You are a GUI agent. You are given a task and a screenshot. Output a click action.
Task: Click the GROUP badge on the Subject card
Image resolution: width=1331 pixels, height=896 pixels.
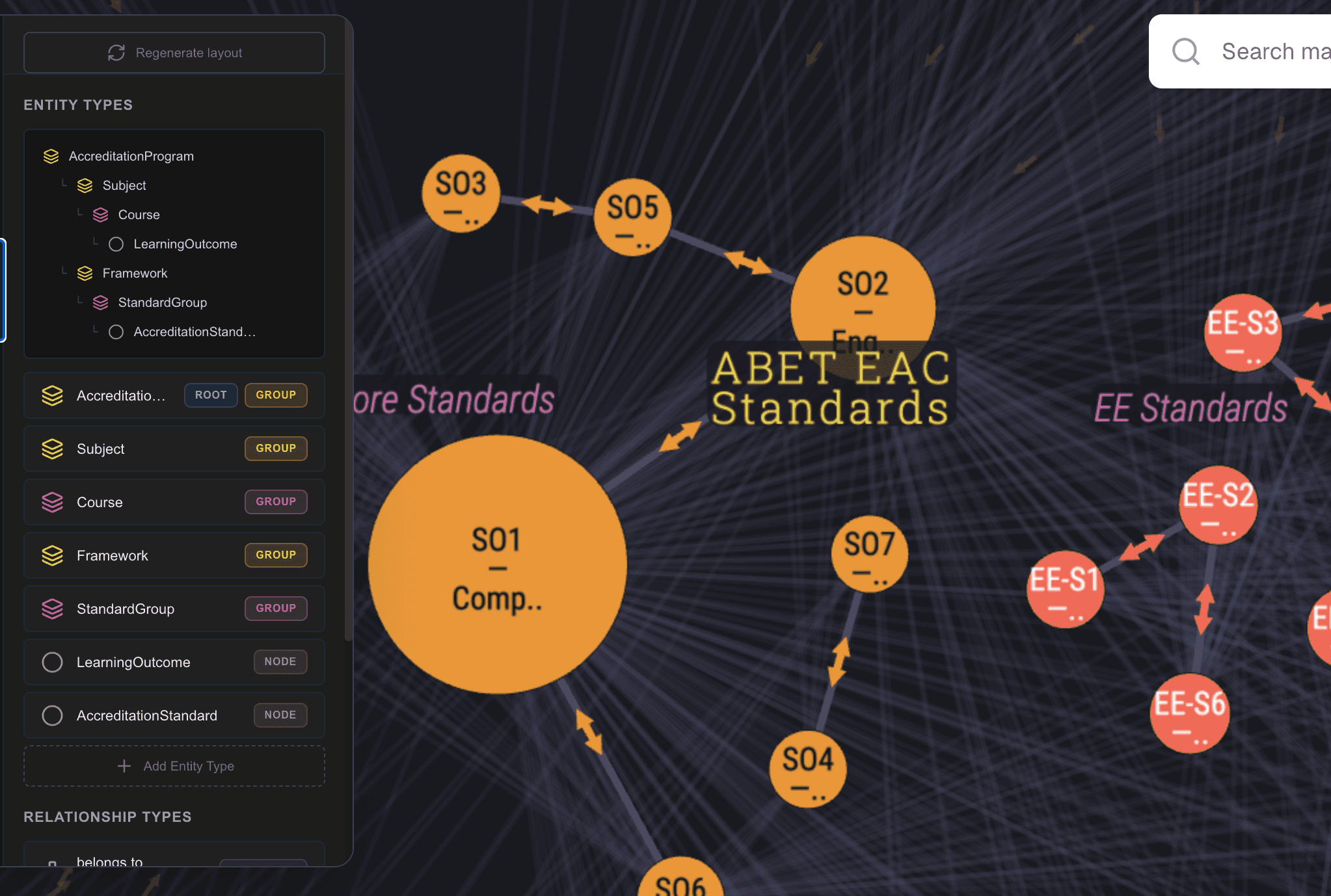coord(276,448)
